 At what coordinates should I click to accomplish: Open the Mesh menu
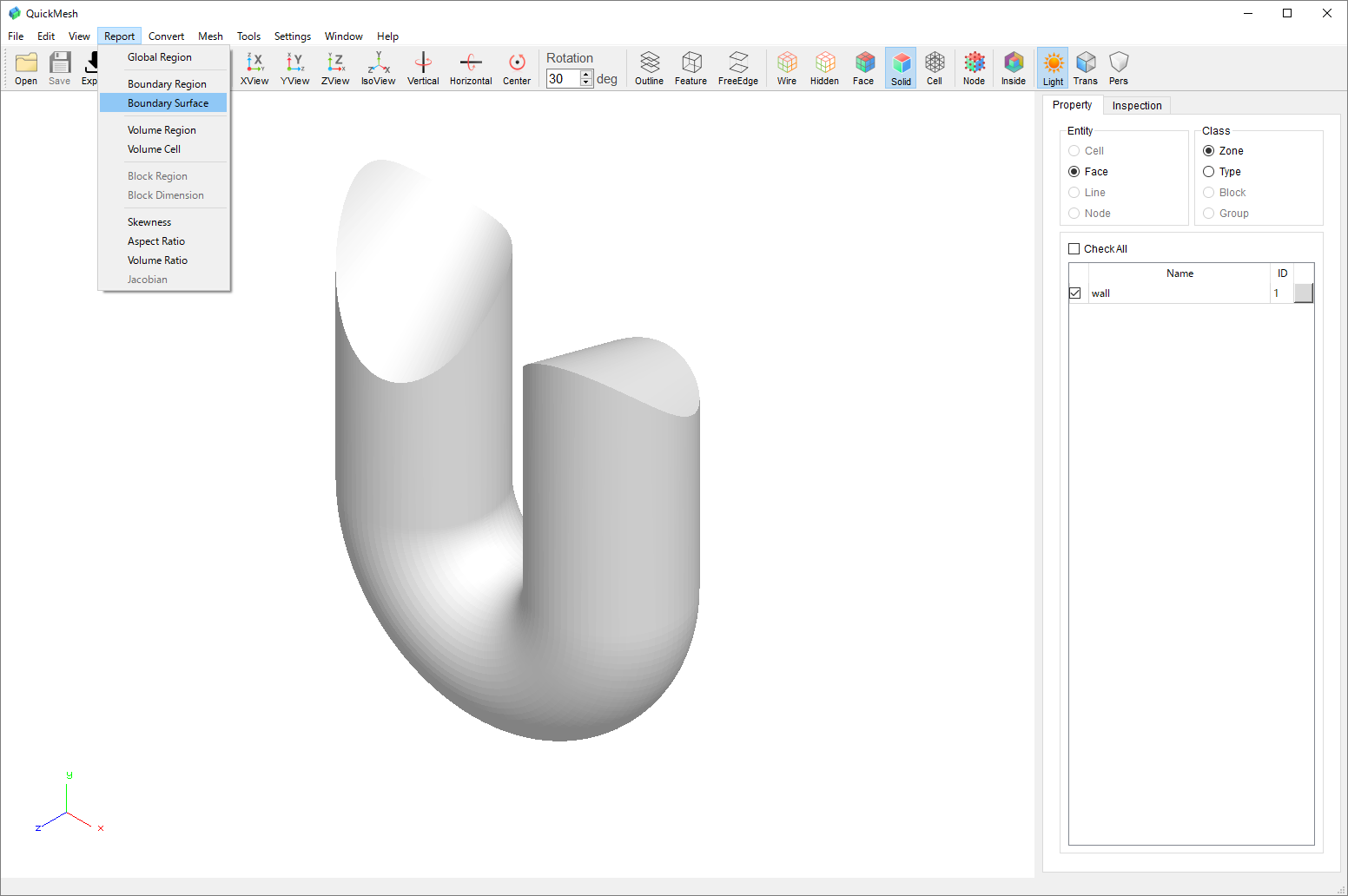(x=210, y=36)
